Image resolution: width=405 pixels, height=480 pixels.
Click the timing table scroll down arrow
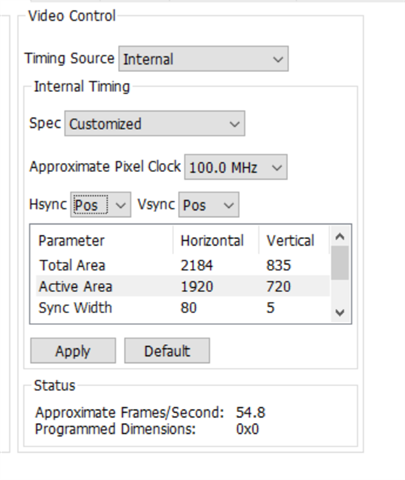point(340,312)
